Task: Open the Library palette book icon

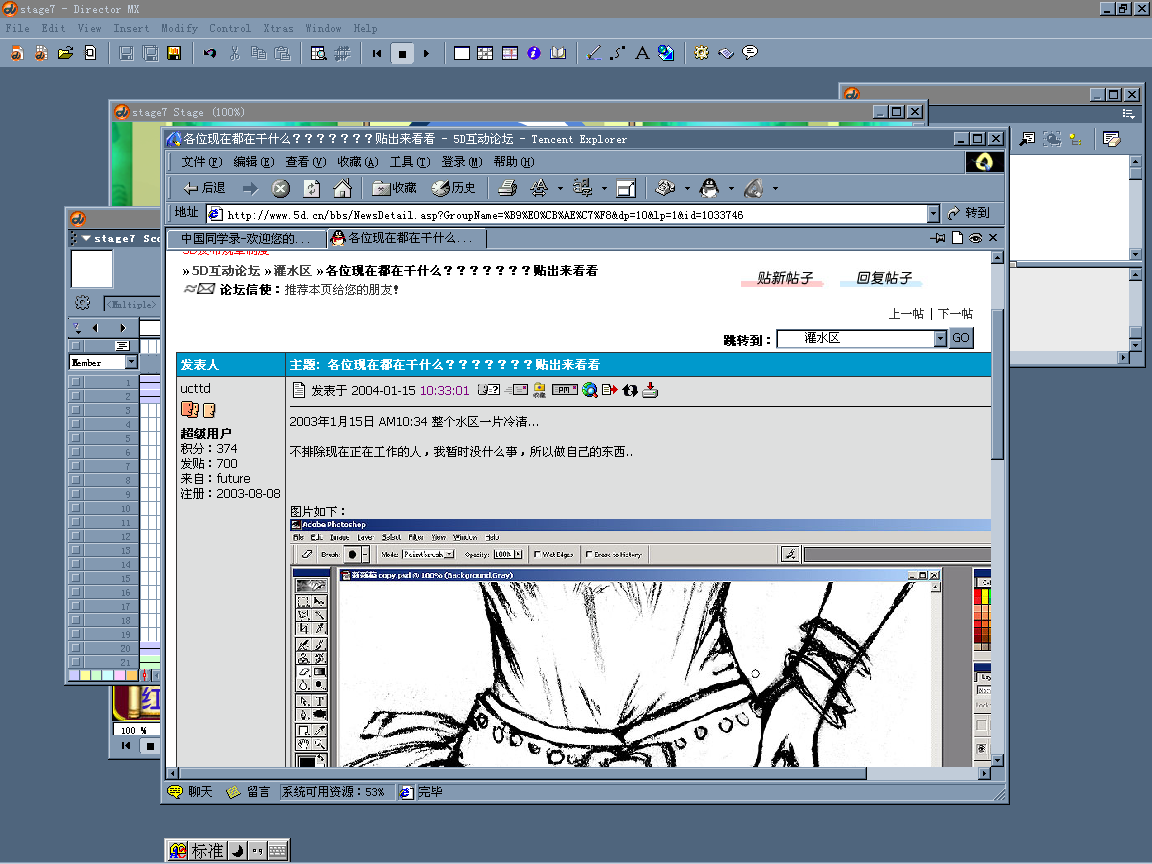Action: [x=558, y=53]
